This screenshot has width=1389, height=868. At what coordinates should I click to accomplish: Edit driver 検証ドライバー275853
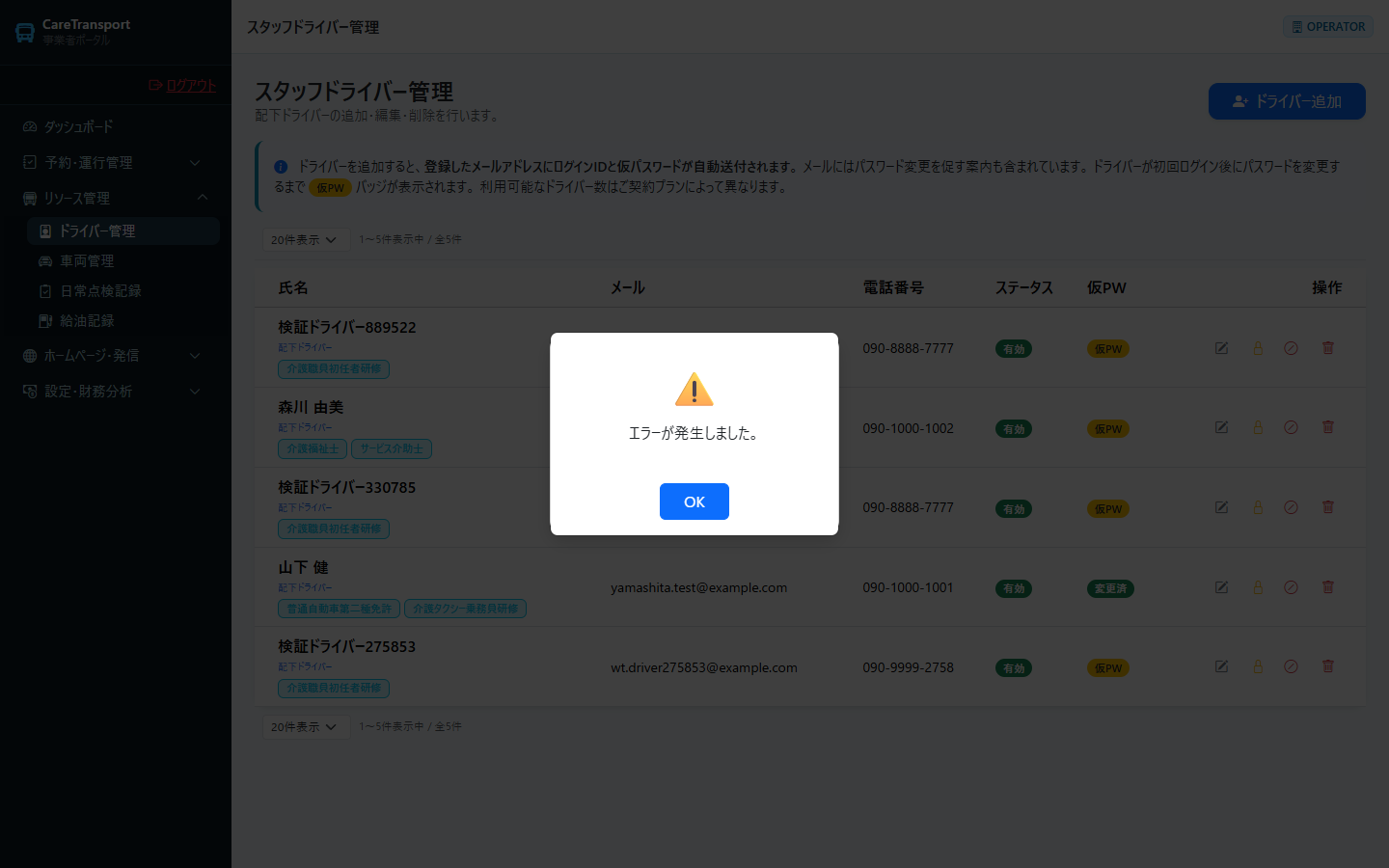pos(1221,666)
